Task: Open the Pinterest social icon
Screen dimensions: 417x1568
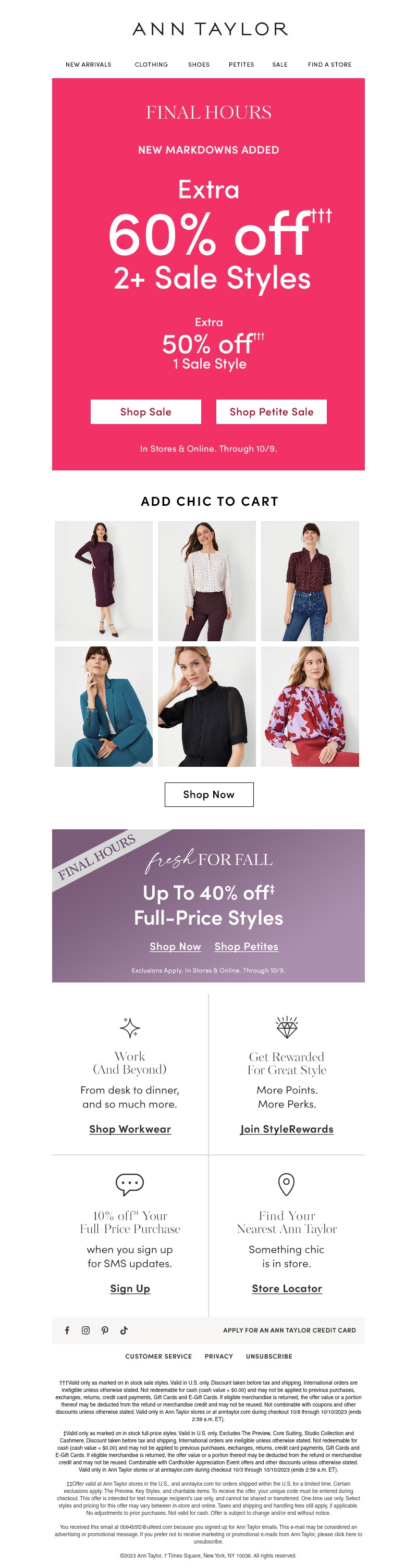Action: (x=105, y=1330)
